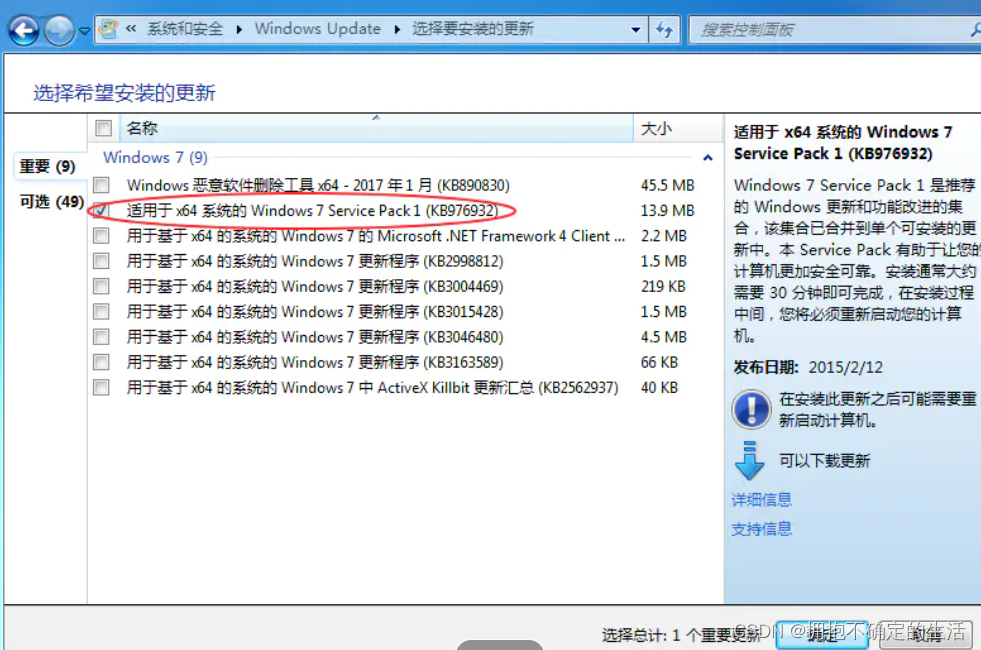Click the Windows 7 (9) group heading
This screenshot has width=981, height=650.
pyautogui.click(x=155, y=157)
